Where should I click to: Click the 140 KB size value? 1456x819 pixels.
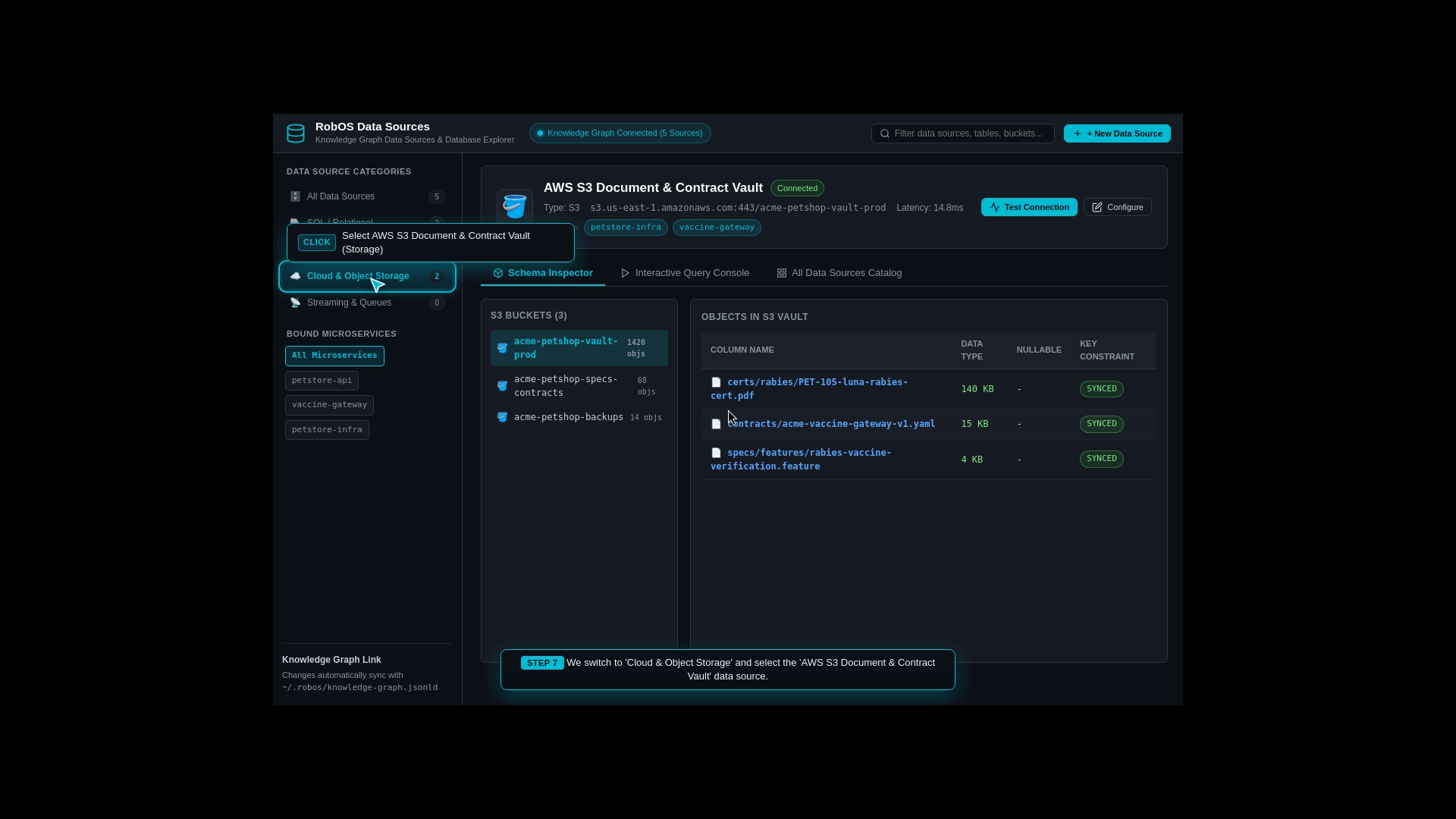coord(977,389)
